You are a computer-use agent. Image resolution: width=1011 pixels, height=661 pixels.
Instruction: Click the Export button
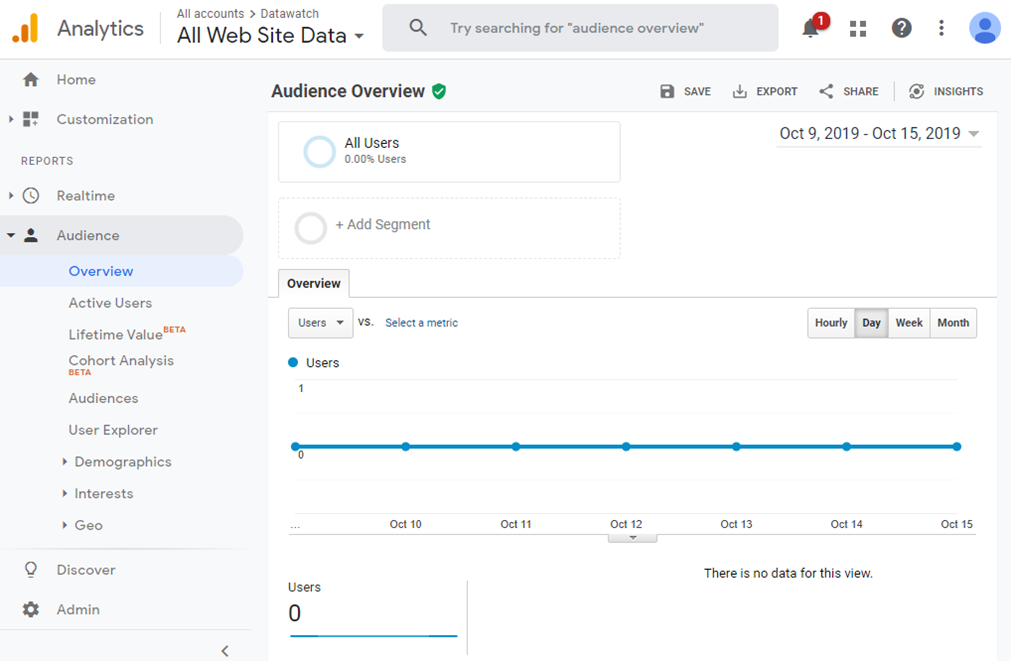pyautogui.click(x=765, y=91)
